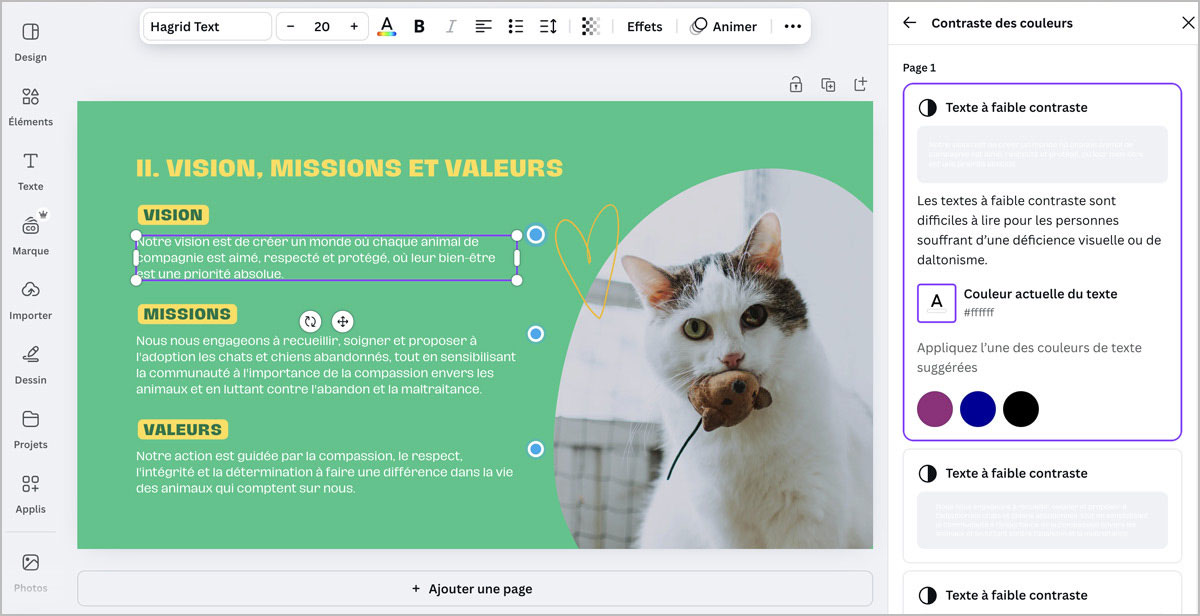This screenshot has width=1200, height=616.
Task: Apply the purple suggested text color
Action: (935, 409)
